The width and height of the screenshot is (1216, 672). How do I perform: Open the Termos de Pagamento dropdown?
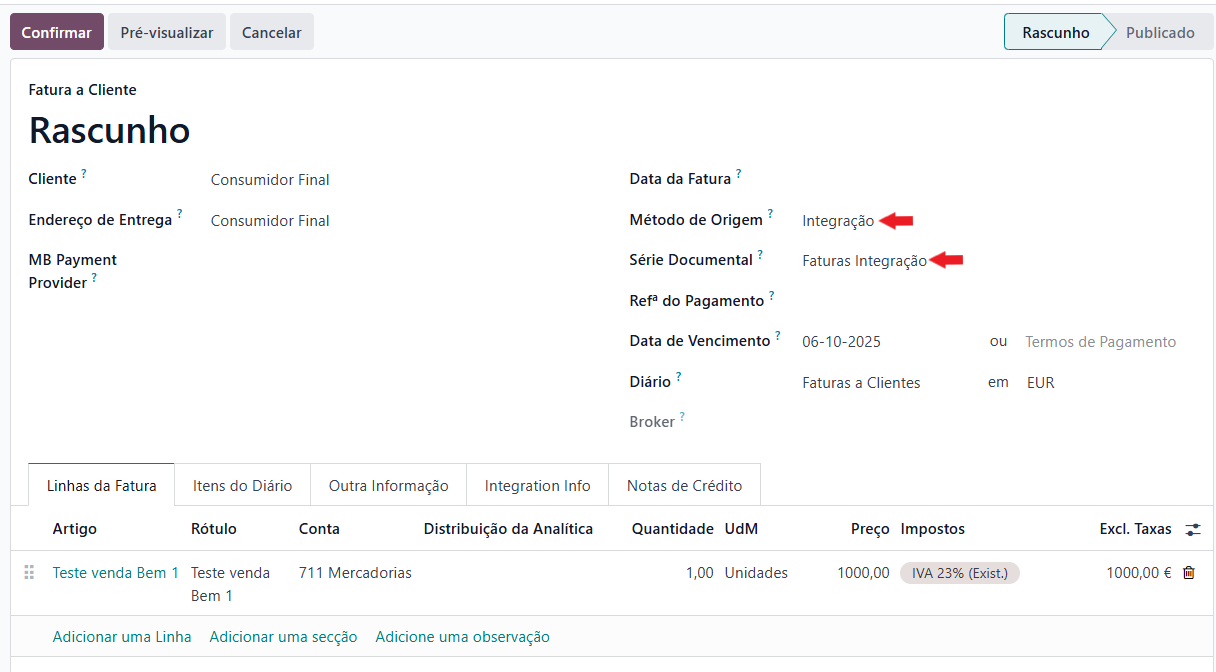(x=1100, y=342)
